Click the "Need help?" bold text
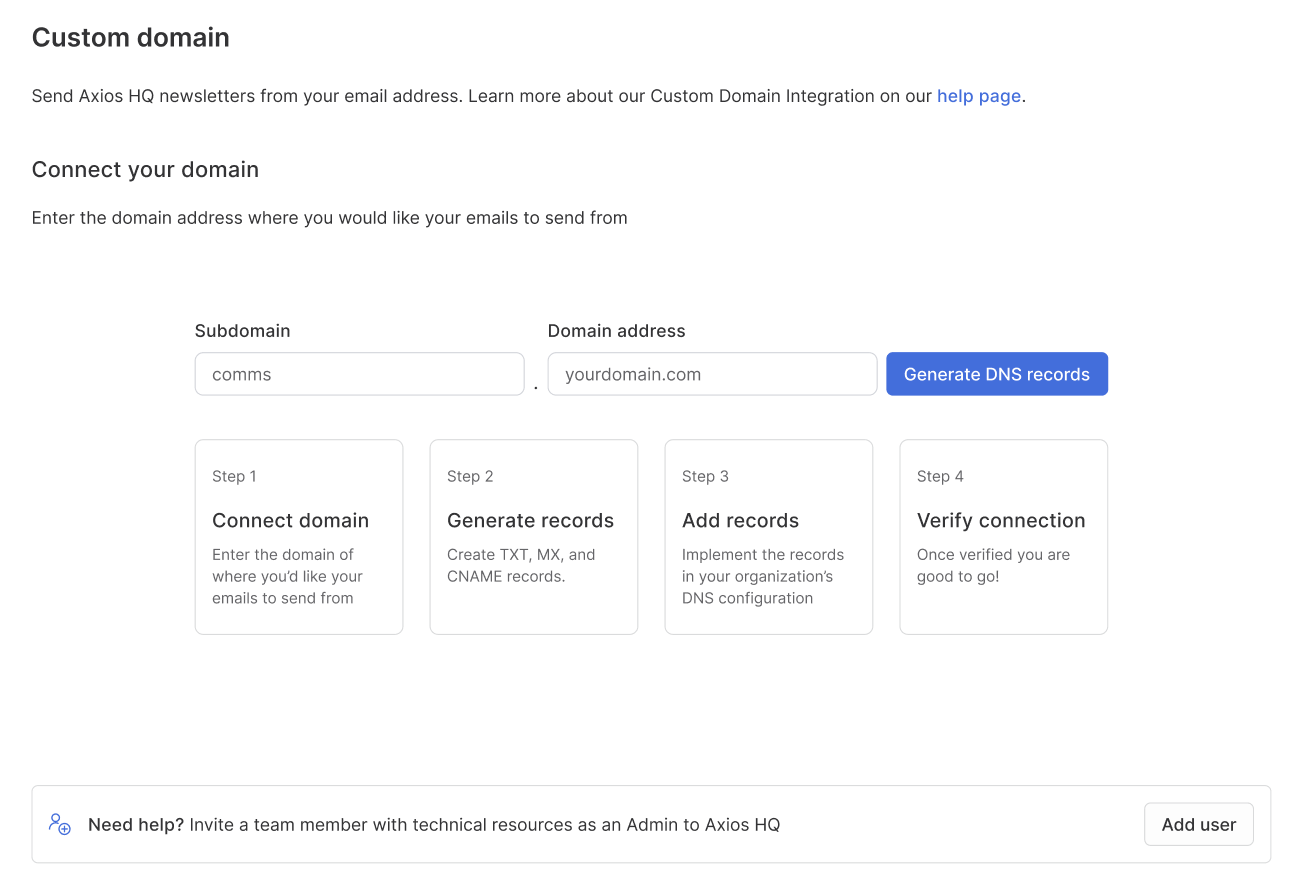Screen dimensions: 1301x872 (136, 825)
